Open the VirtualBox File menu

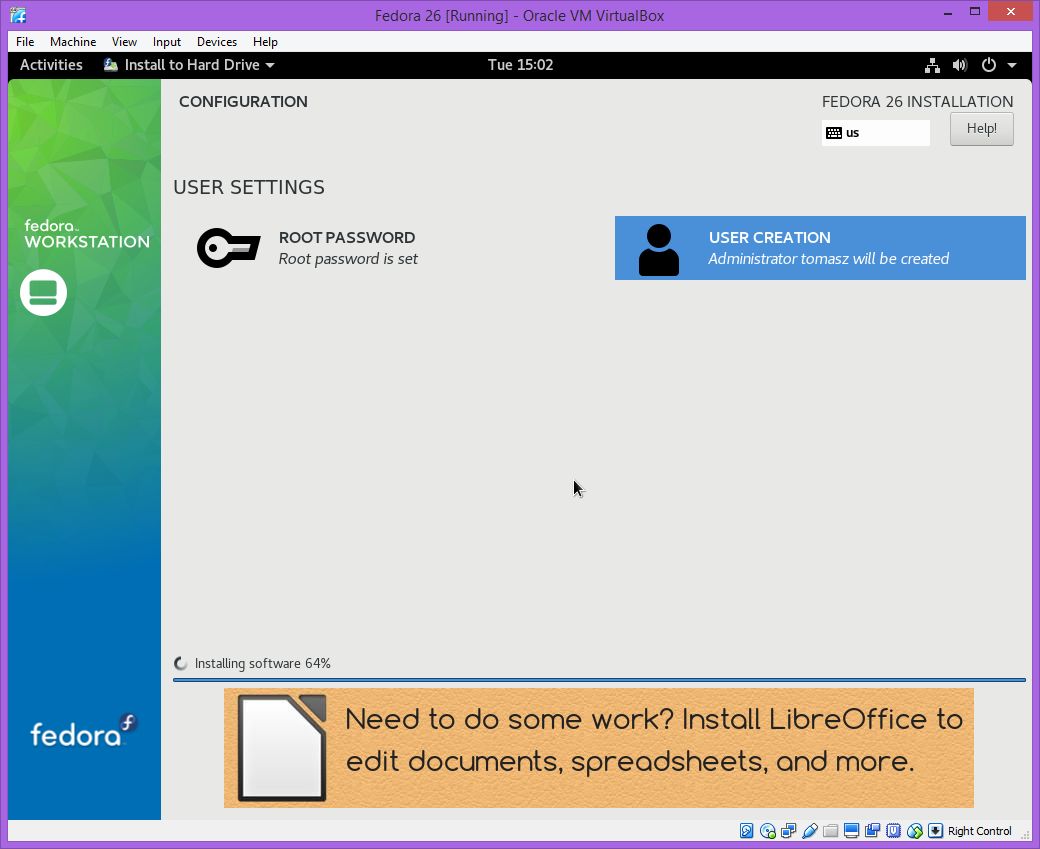point(25,42)
